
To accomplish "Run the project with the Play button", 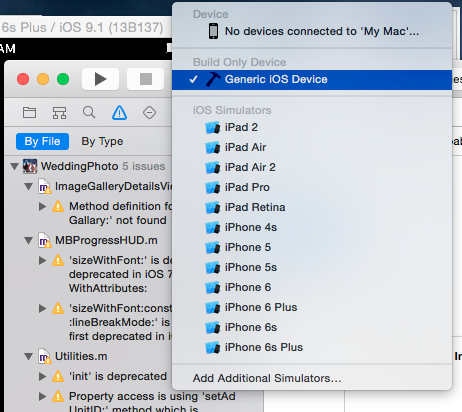I will click(100, 79).
